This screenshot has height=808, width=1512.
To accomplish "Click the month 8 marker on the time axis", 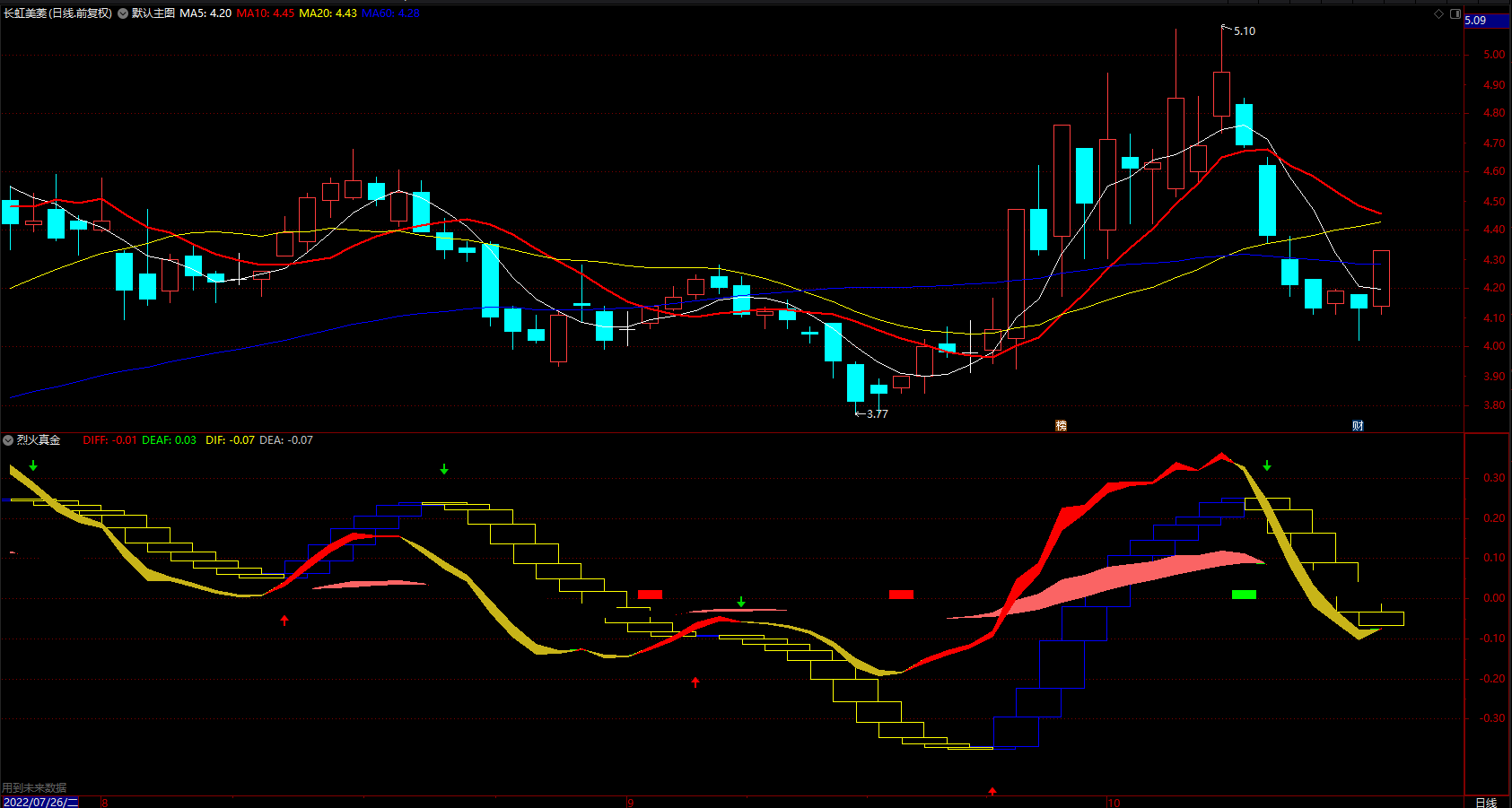I will [104, 803].
